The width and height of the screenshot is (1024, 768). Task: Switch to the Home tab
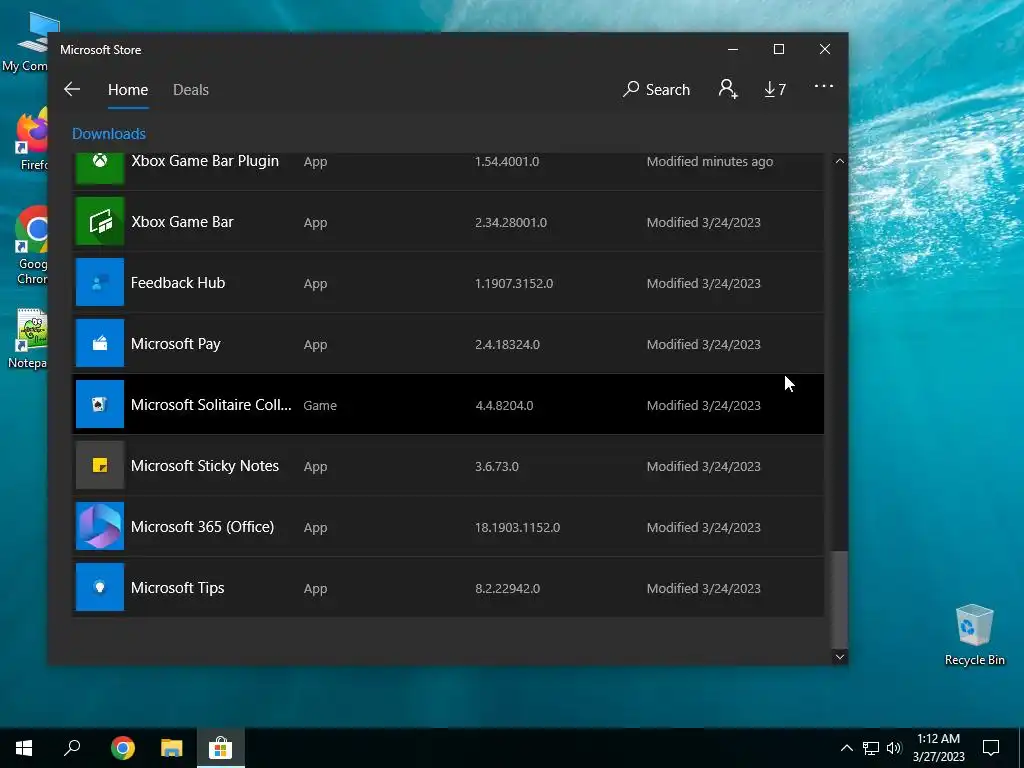[128, 89]
